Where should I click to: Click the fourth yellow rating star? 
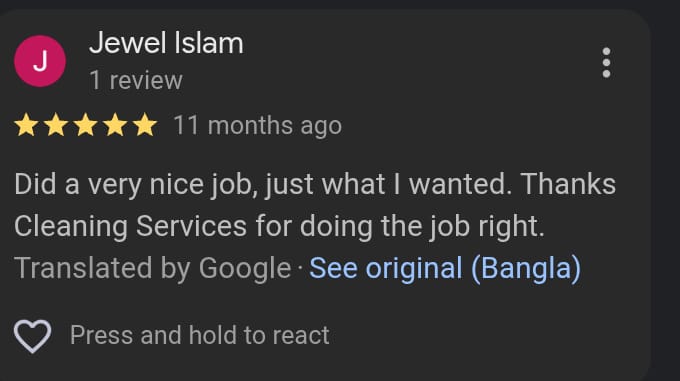coord(115,125)
